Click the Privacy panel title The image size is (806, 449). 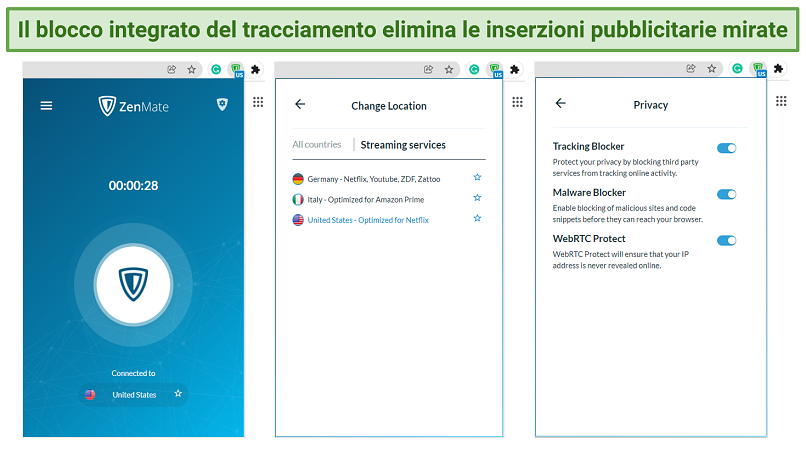pos(651,105)
